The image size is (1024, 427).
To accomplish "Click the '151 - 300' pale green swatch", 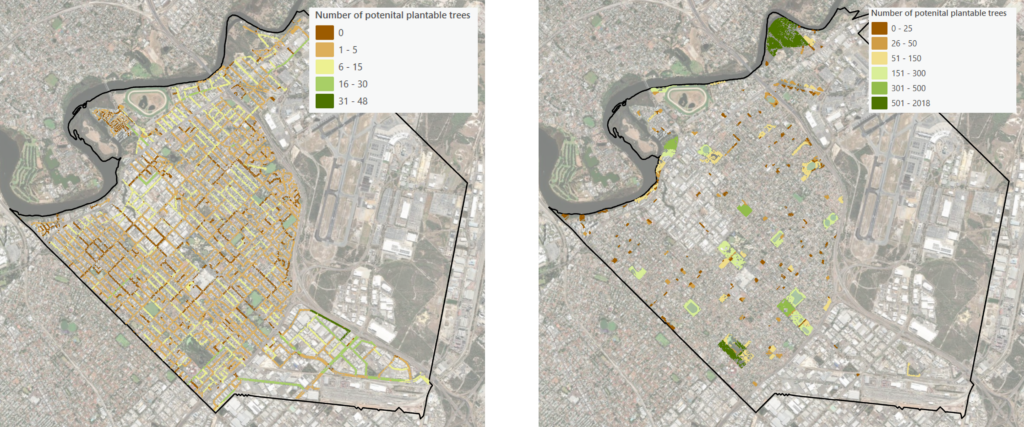I will pyautogui.click(x=878, y=73).
